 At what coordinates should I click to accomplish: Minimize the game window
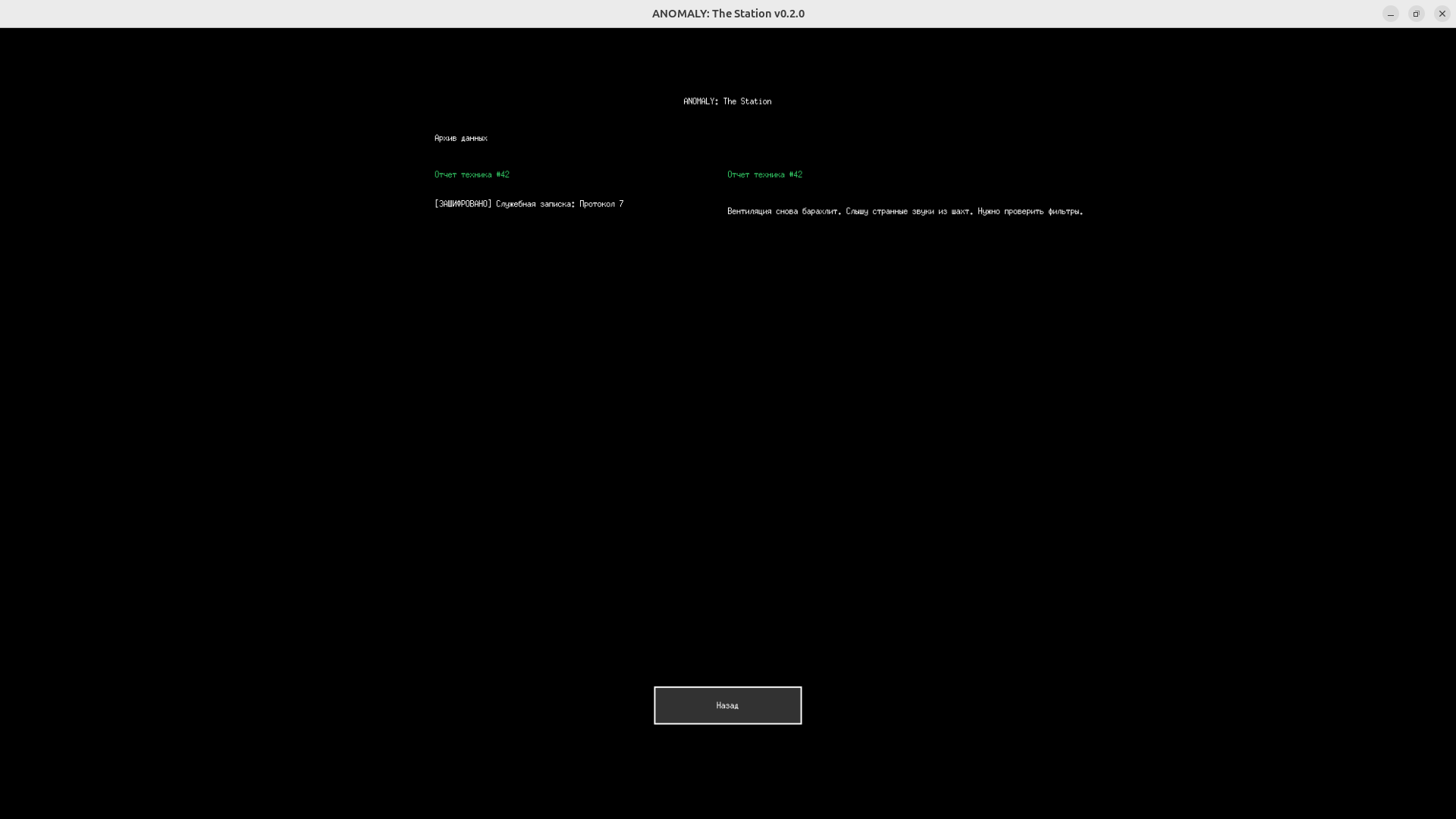tap(1391, 14)
